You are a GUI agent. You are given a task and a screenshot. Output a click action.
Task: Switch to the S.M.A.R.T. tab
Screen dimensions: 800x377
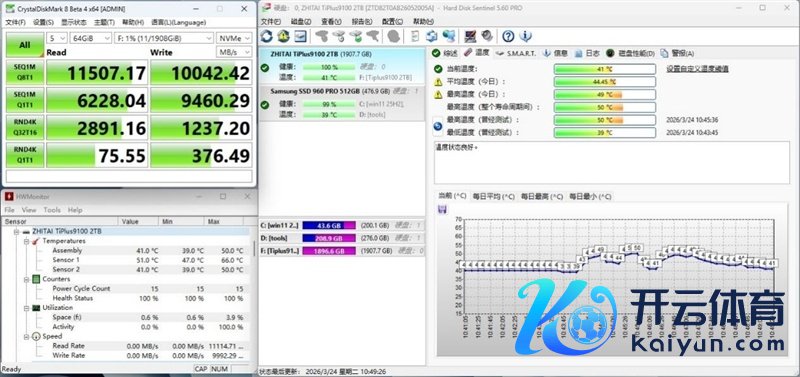point(516,53)
